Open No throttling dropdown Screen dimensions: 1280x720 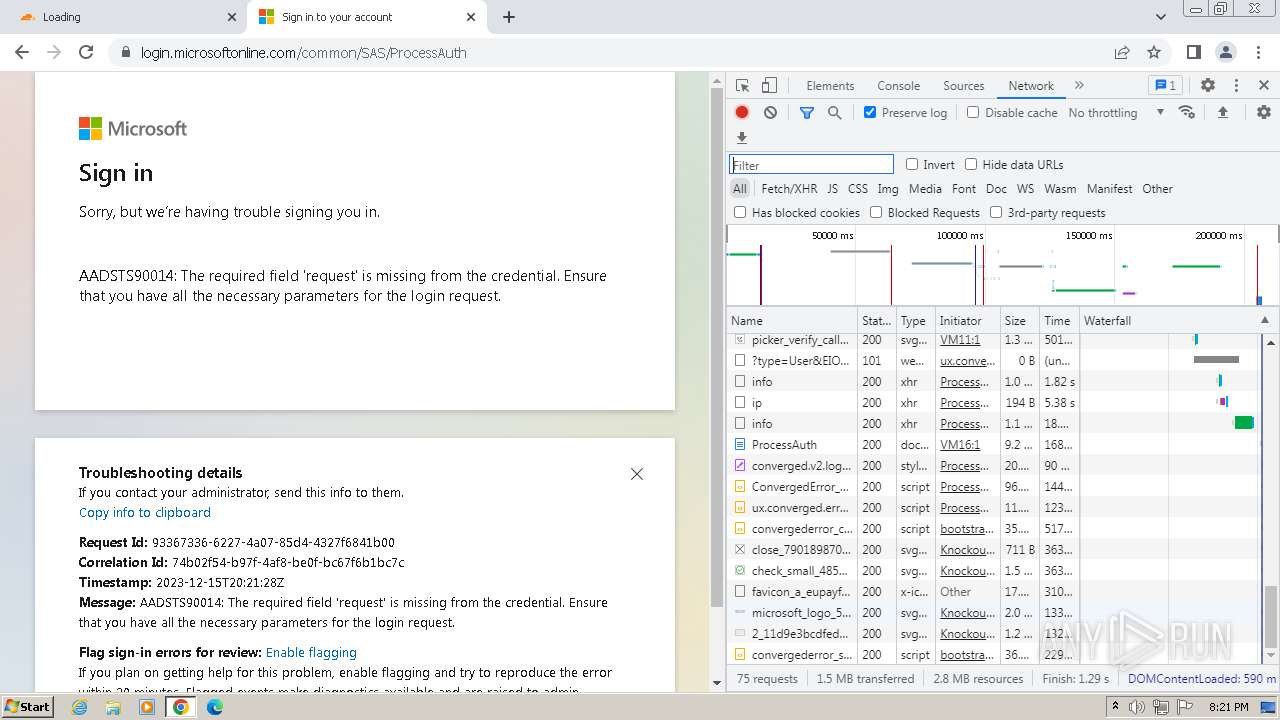coord(1116,113)
